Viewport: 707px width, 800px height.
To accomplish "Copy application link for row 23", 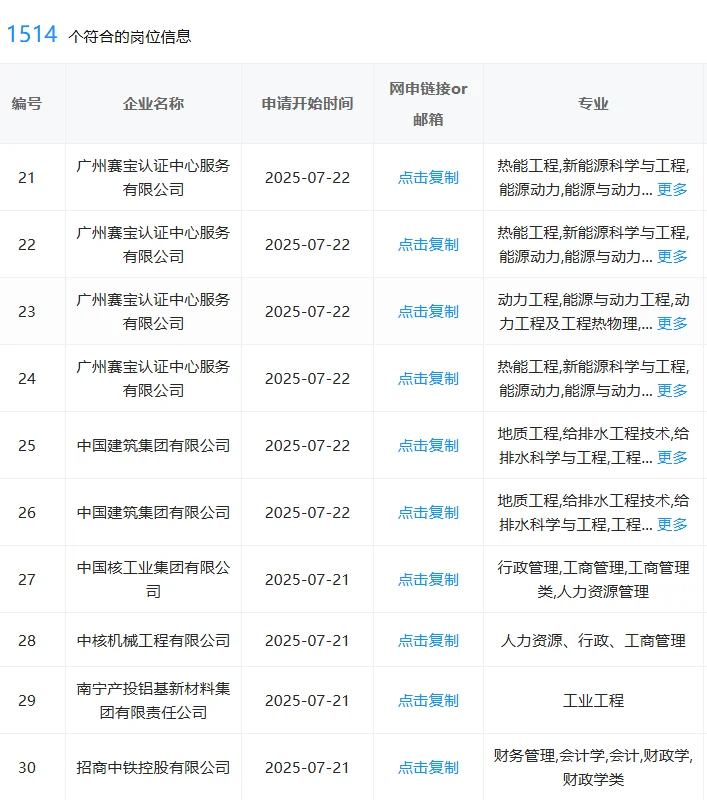I will coord(428,311).
